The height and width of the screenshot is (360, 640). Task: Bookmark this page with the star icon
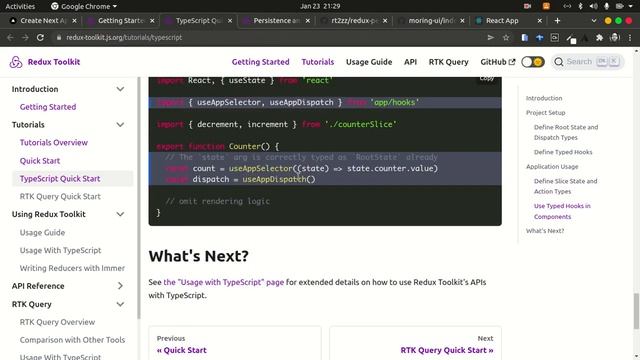click(x=506, y=38)
